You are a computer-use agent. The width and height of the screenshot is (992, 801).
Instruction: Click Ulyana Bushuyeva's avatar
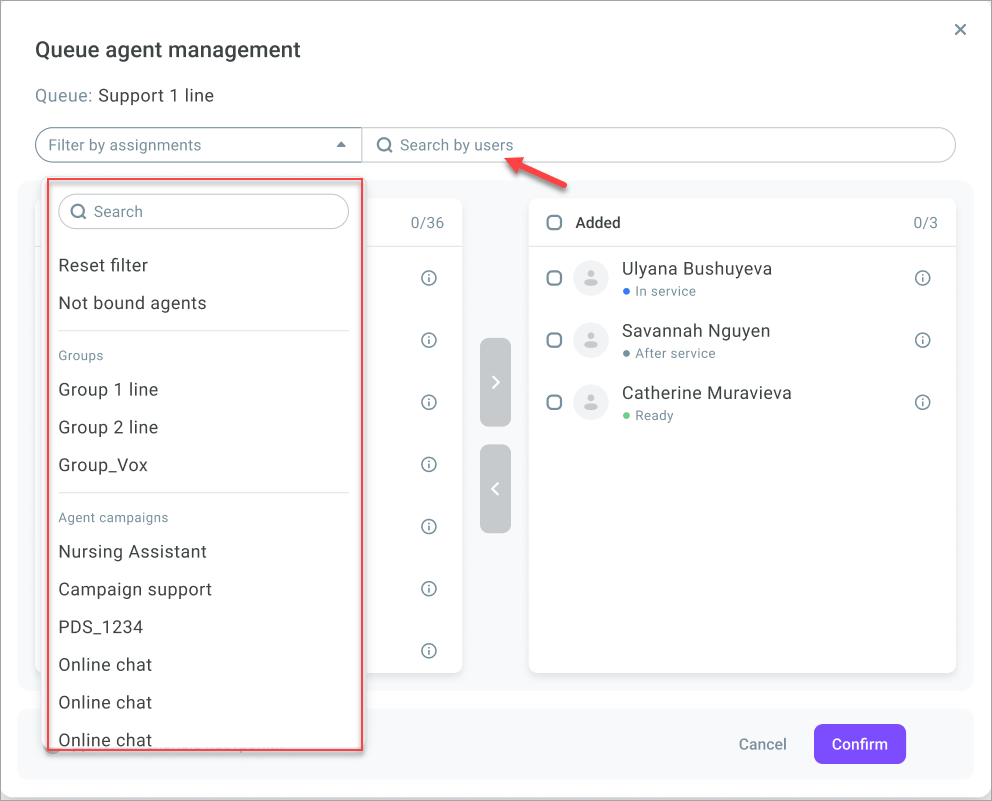click(591, 278)
